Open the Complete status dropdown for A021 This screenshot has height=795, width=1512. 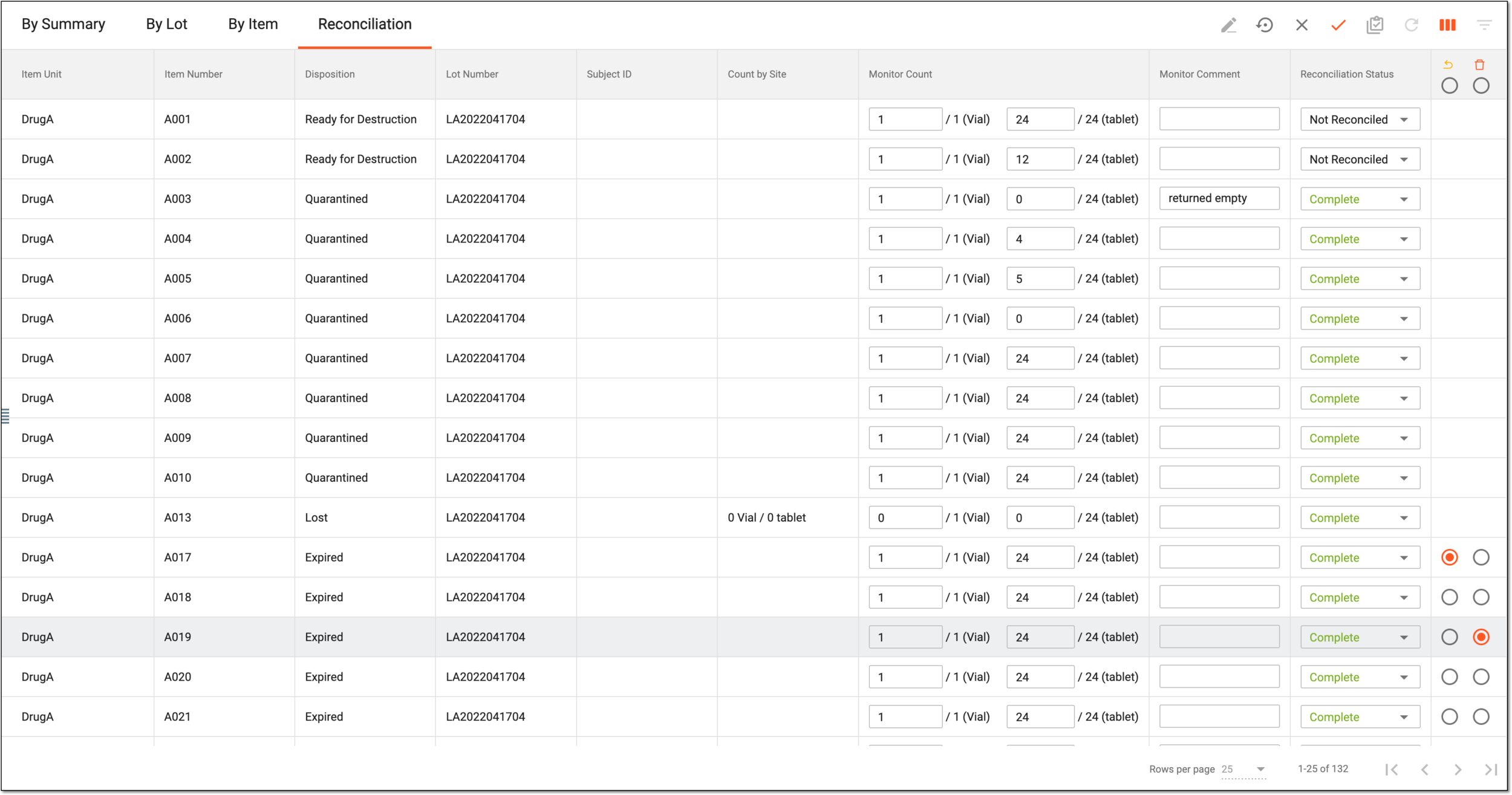[1360, 717]
